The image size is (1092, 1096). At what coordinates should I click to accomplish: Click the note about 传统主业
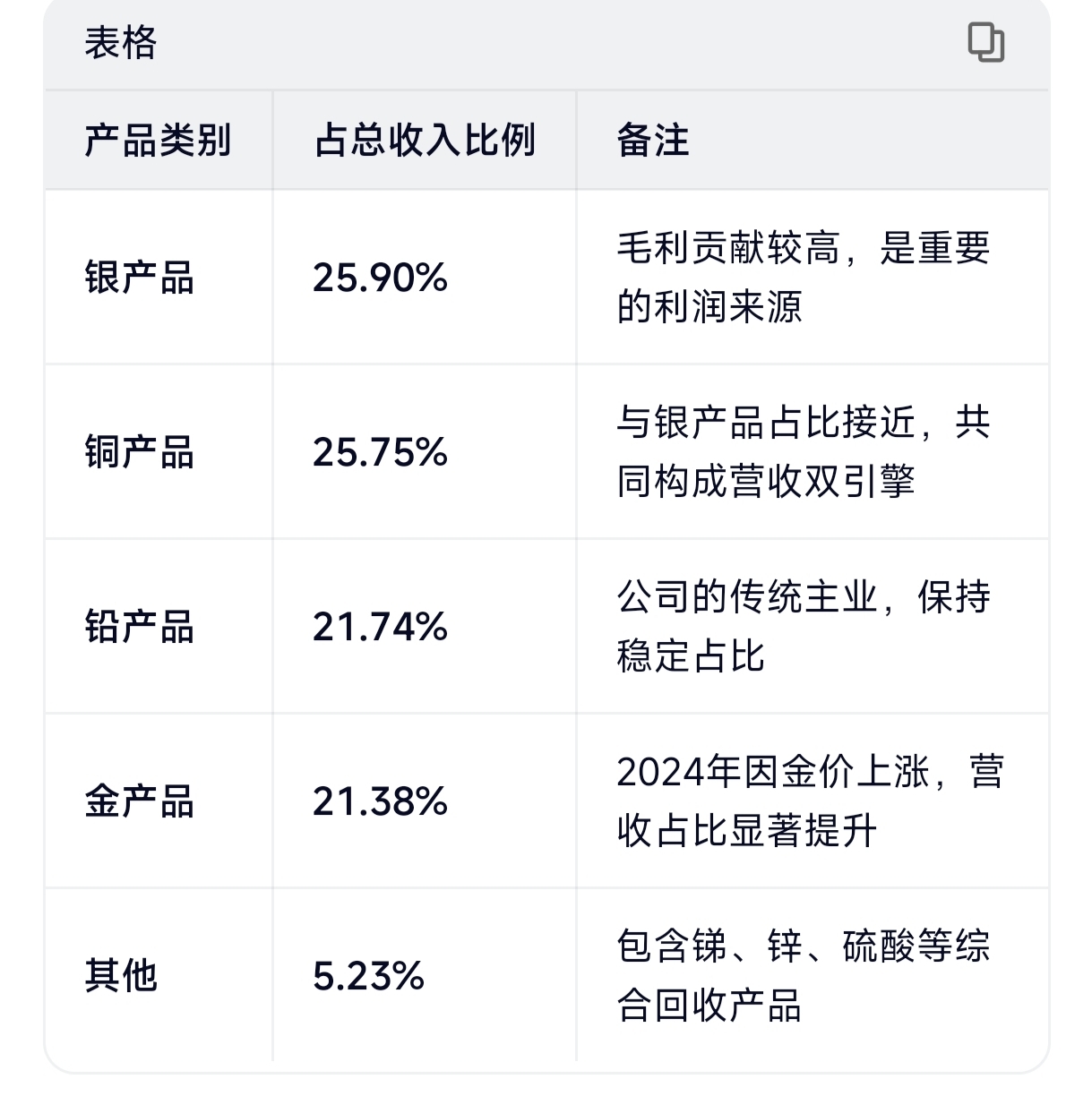(804, 627)
